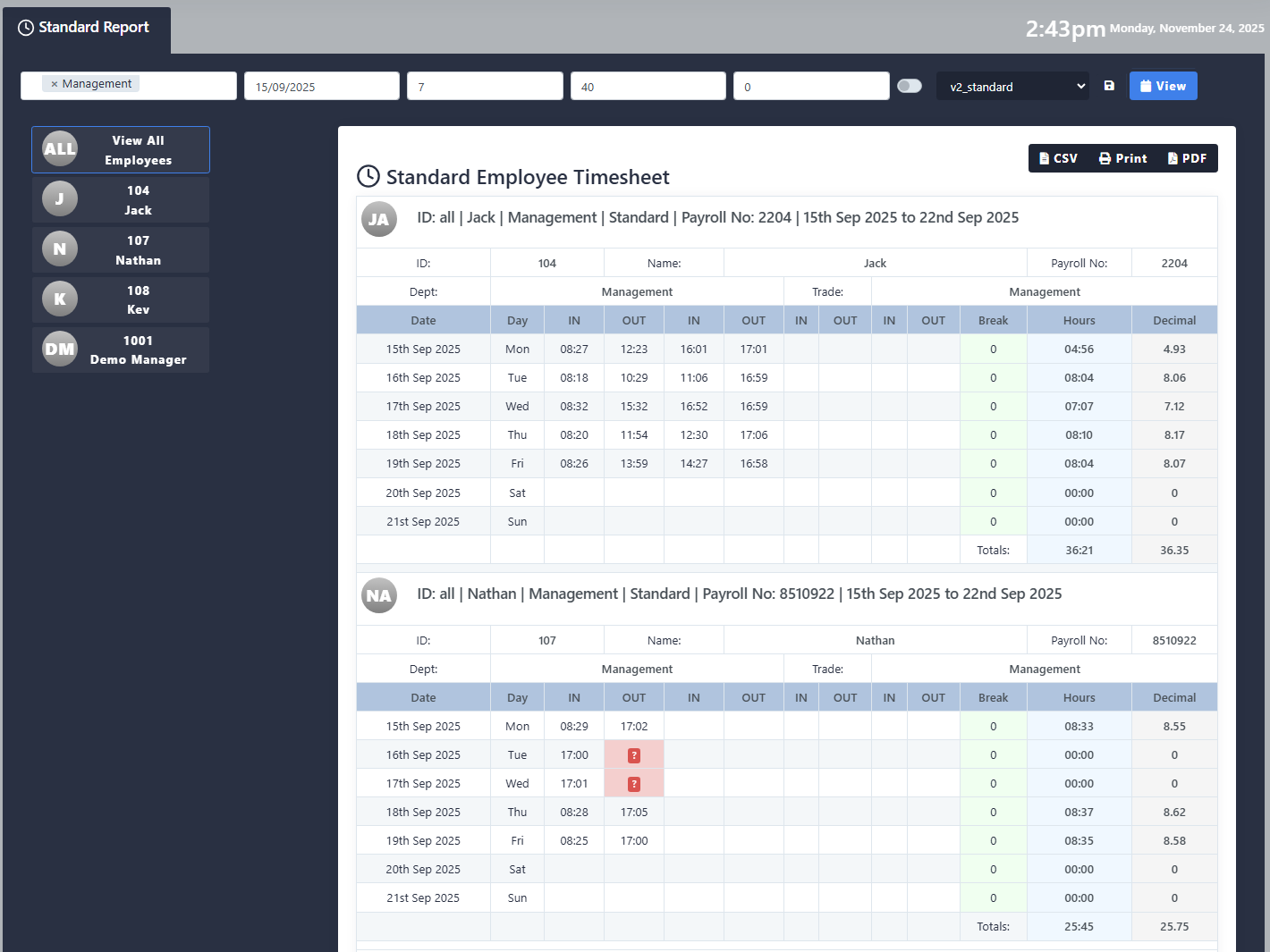This screenshot has width=1270, height=952.
Task: Click Nathan's Monday clock-out 17:02
Action: 634,726
